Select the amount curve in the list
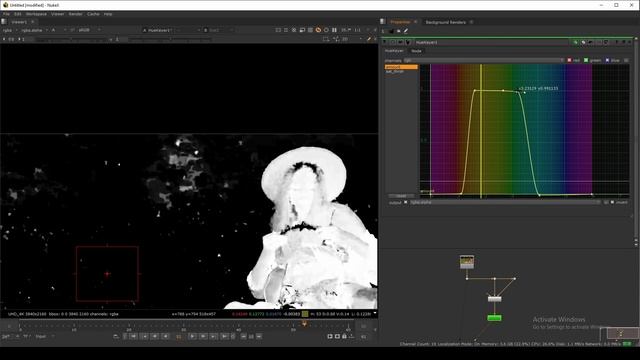 (x=401, y=67)
